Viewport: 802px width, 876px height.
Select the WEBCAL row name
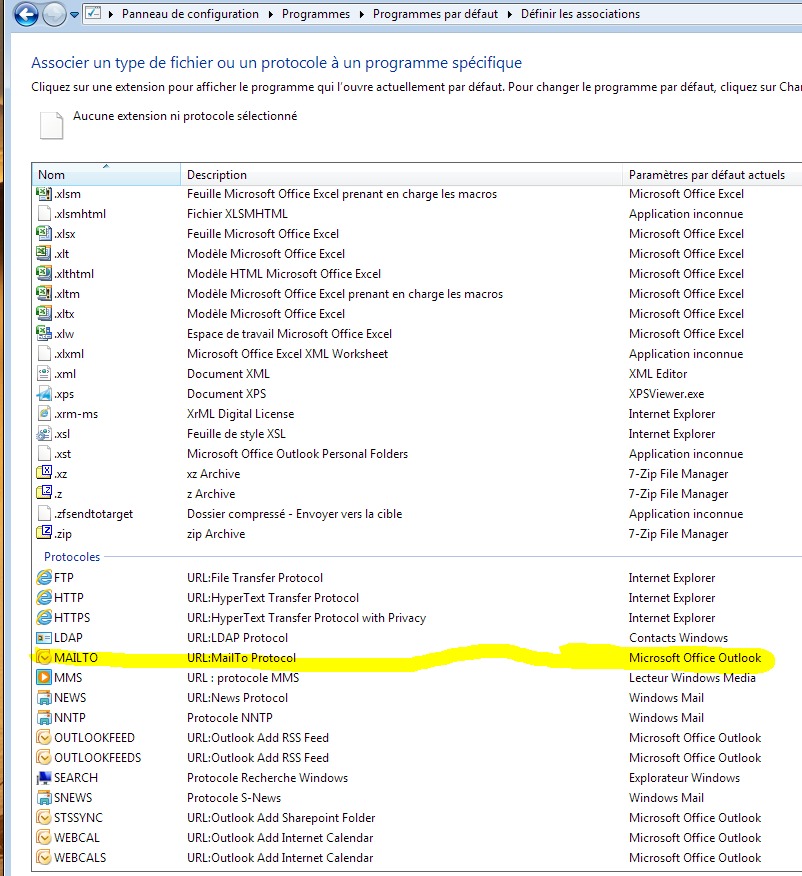77,837
